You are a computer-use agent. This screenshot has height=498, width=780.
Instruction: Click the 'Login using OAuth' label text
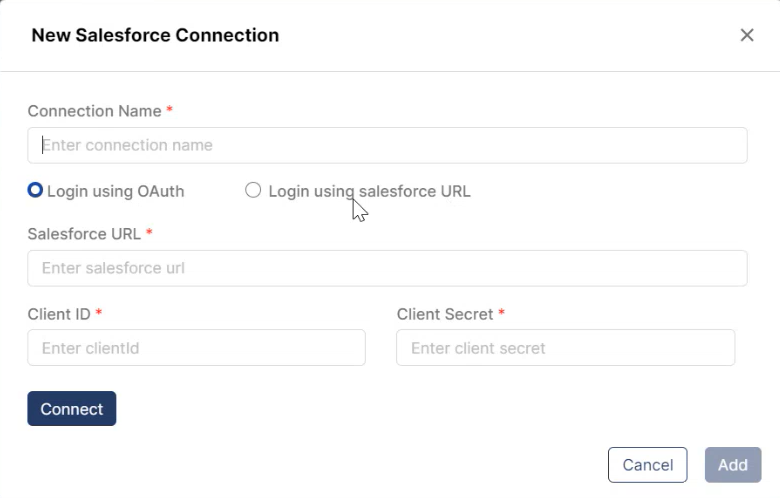click(x=115, y=191)
